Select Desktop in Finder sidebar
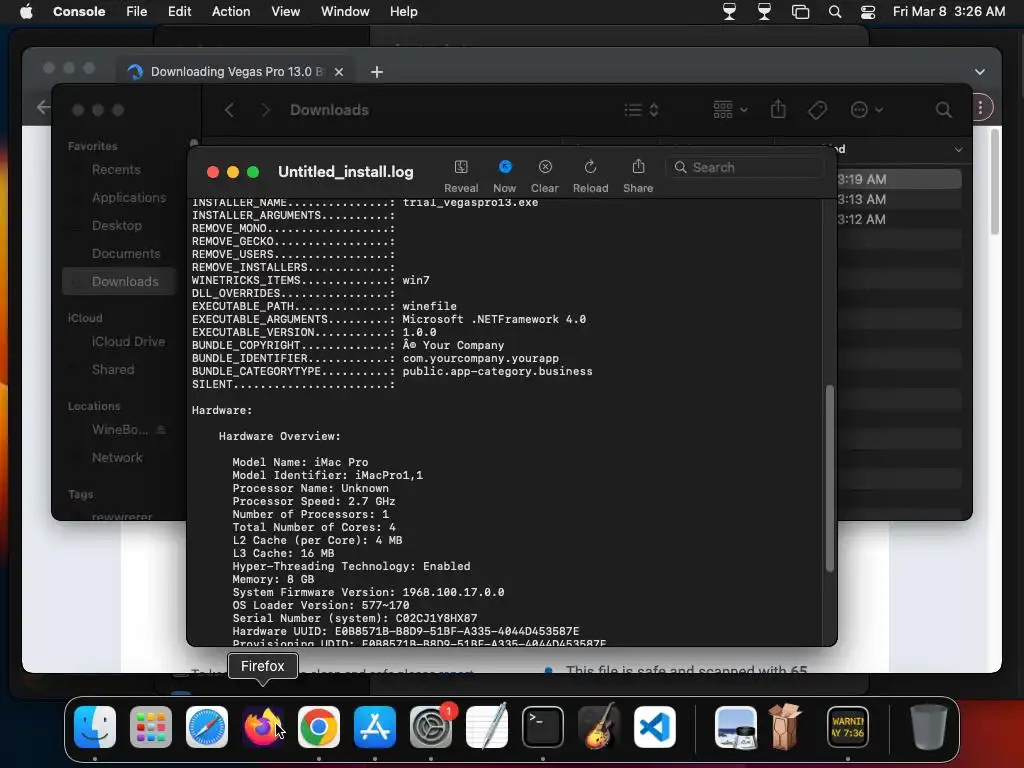This screenshot has width=1024, height=768. pyautogui.click(x=117, y=225)
